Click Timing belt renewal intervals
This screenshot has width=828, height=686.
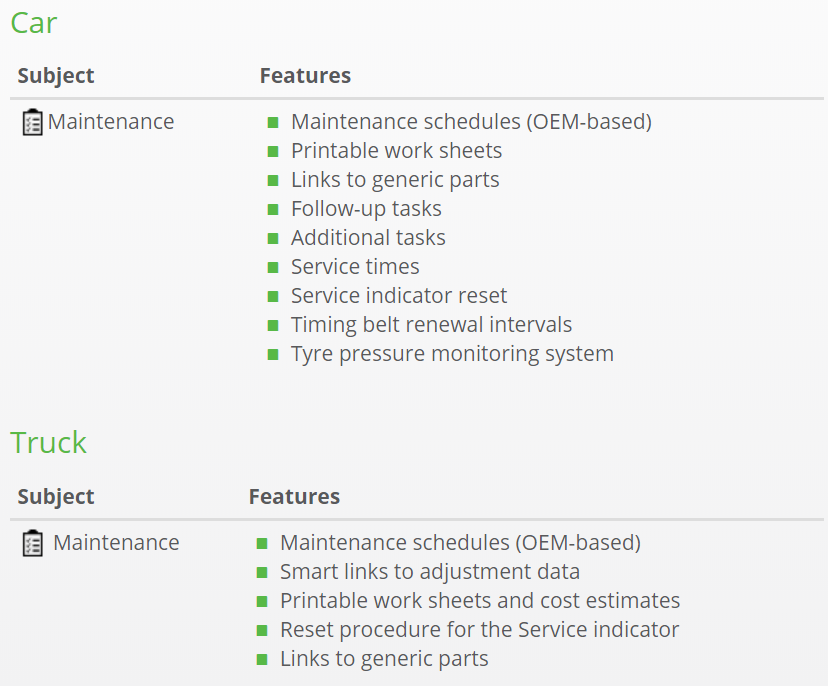click(432, 325)
